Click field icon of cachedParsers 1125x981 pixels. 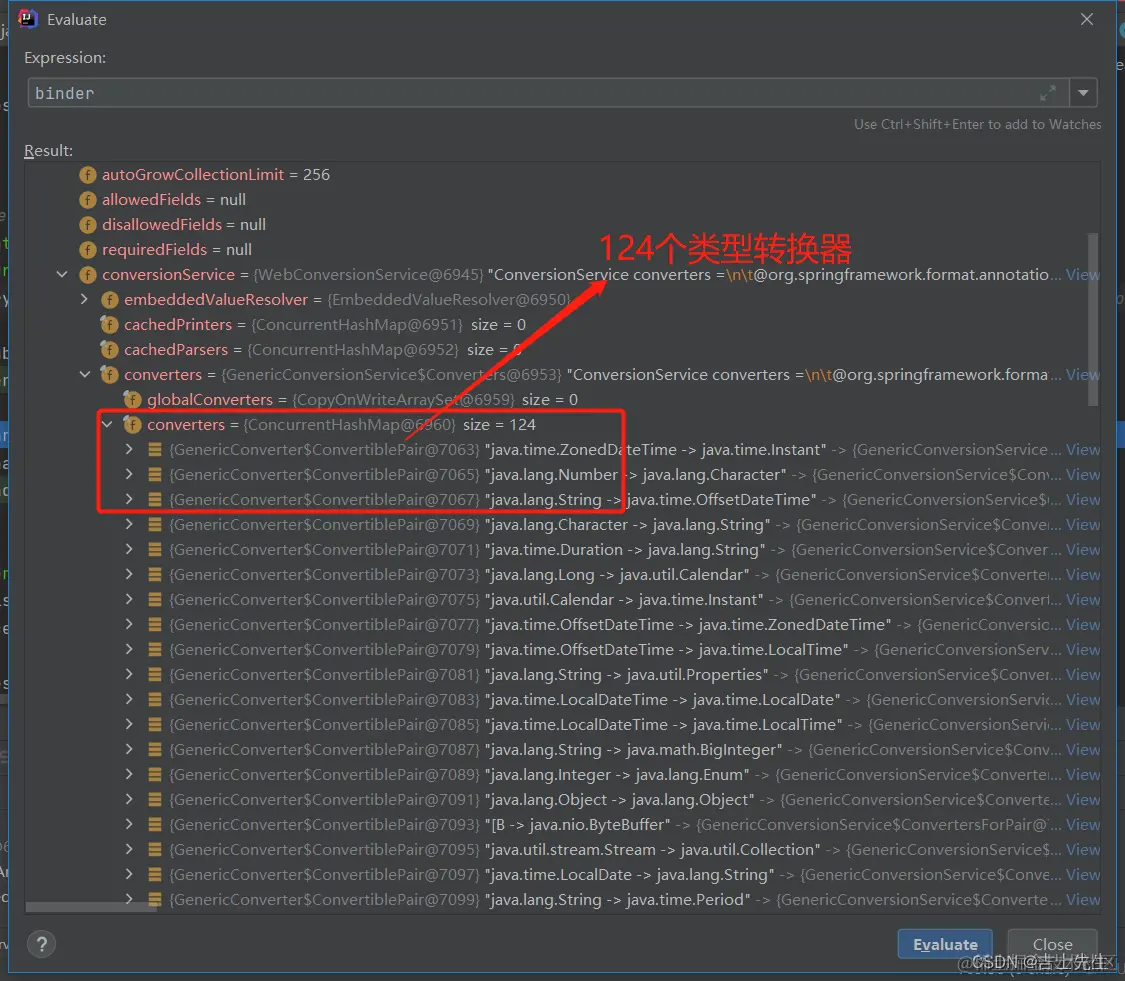[x=110, y=349]
